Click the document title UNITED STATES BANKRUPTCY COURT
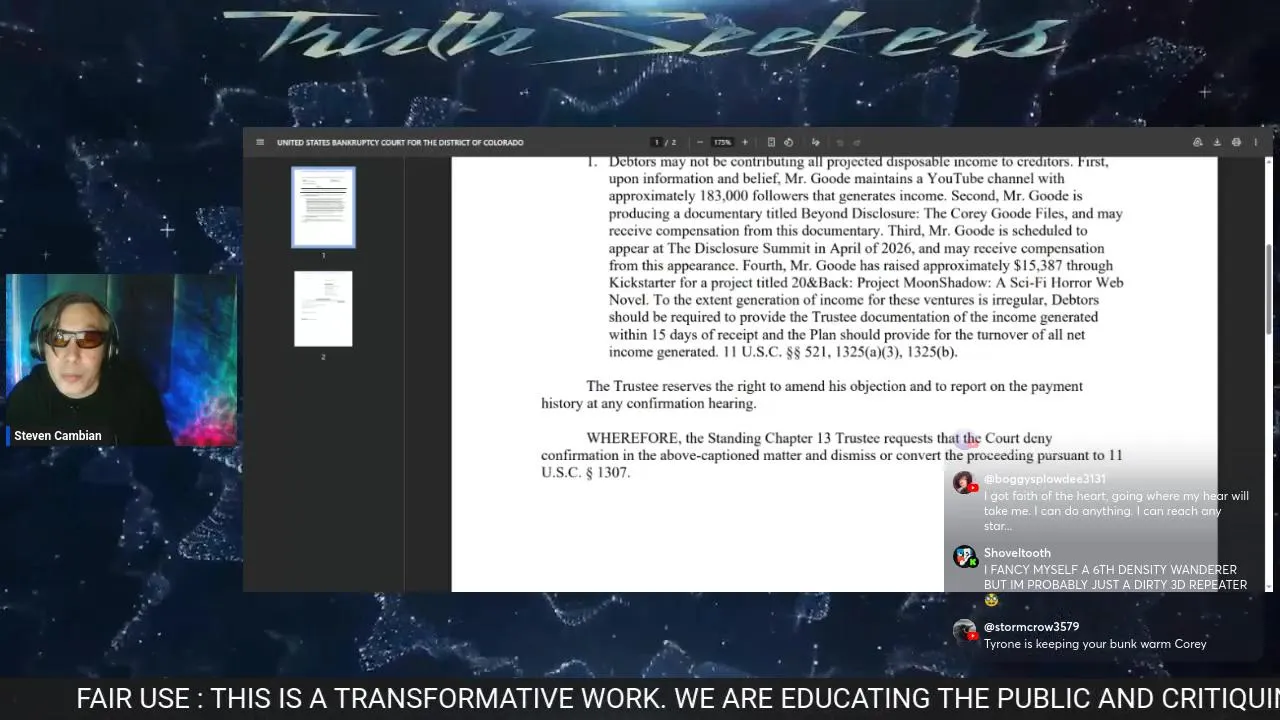The image size is (1280, 720). [x=400, y=142]
